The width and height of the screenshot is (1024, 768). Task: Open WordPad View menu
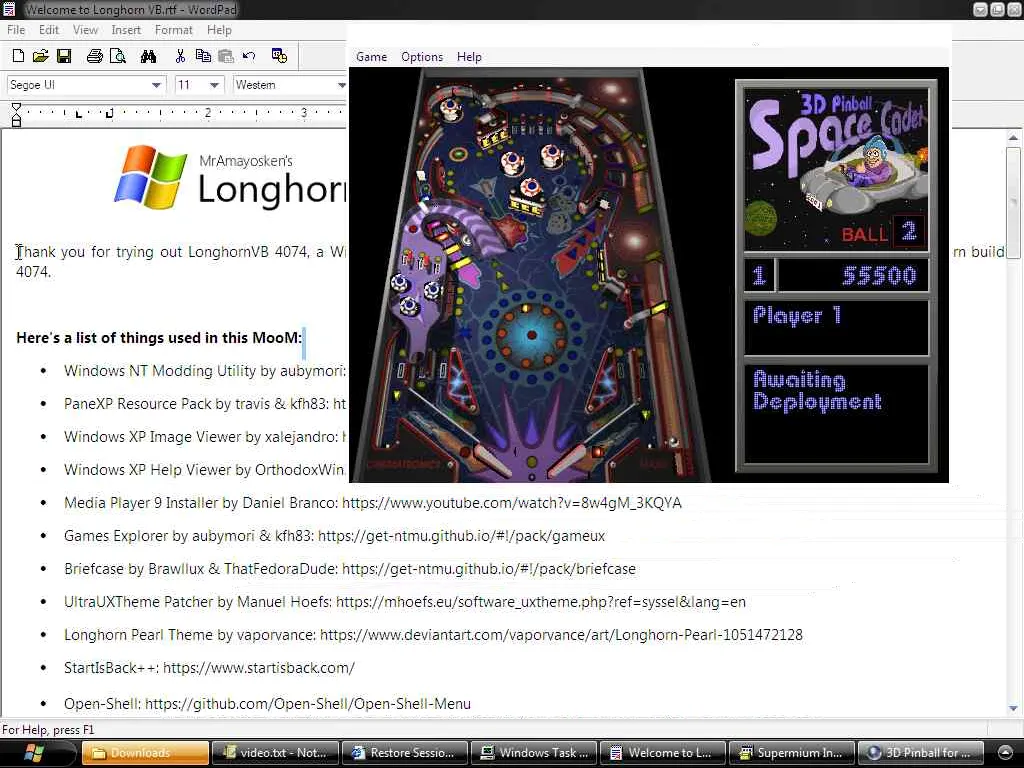point(85,30)
